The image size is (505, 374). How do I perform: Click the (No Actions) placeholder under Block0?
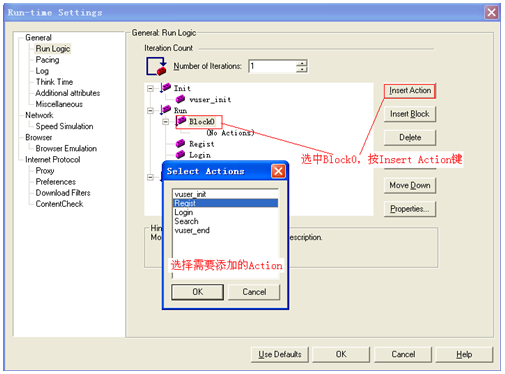pos(230,133)
